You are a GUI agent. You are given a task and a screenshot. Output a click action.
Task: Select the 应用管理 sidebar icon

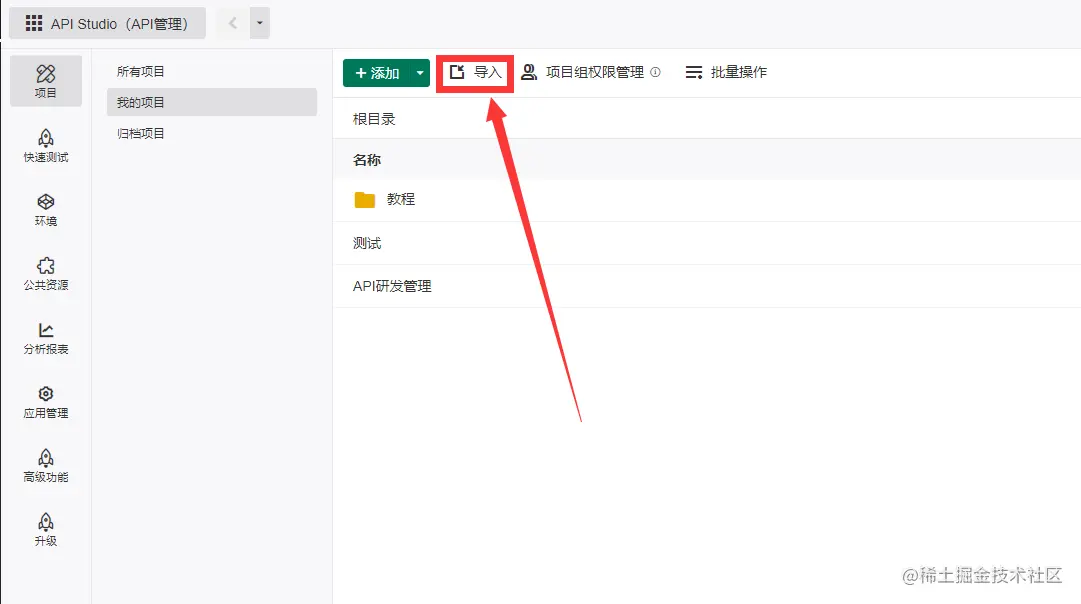45,402
